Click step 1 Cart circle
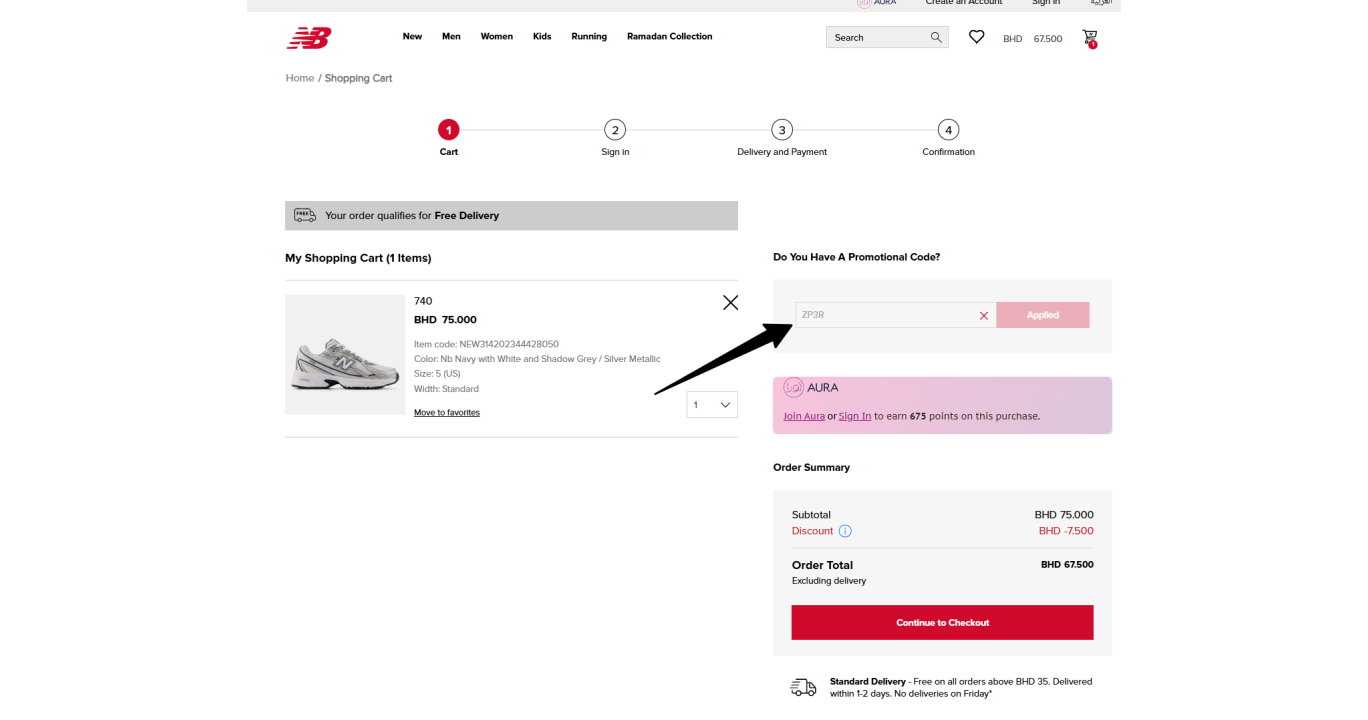1368x720 pixels. tap(449, 130)
